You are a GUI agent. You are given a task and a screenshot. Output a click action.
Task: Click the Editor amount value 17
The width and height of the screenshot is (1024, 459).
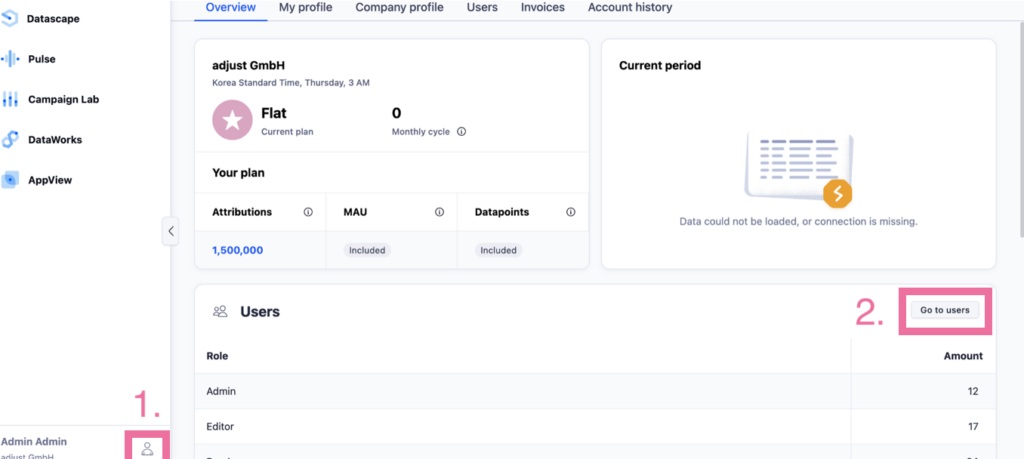point(973,426)
